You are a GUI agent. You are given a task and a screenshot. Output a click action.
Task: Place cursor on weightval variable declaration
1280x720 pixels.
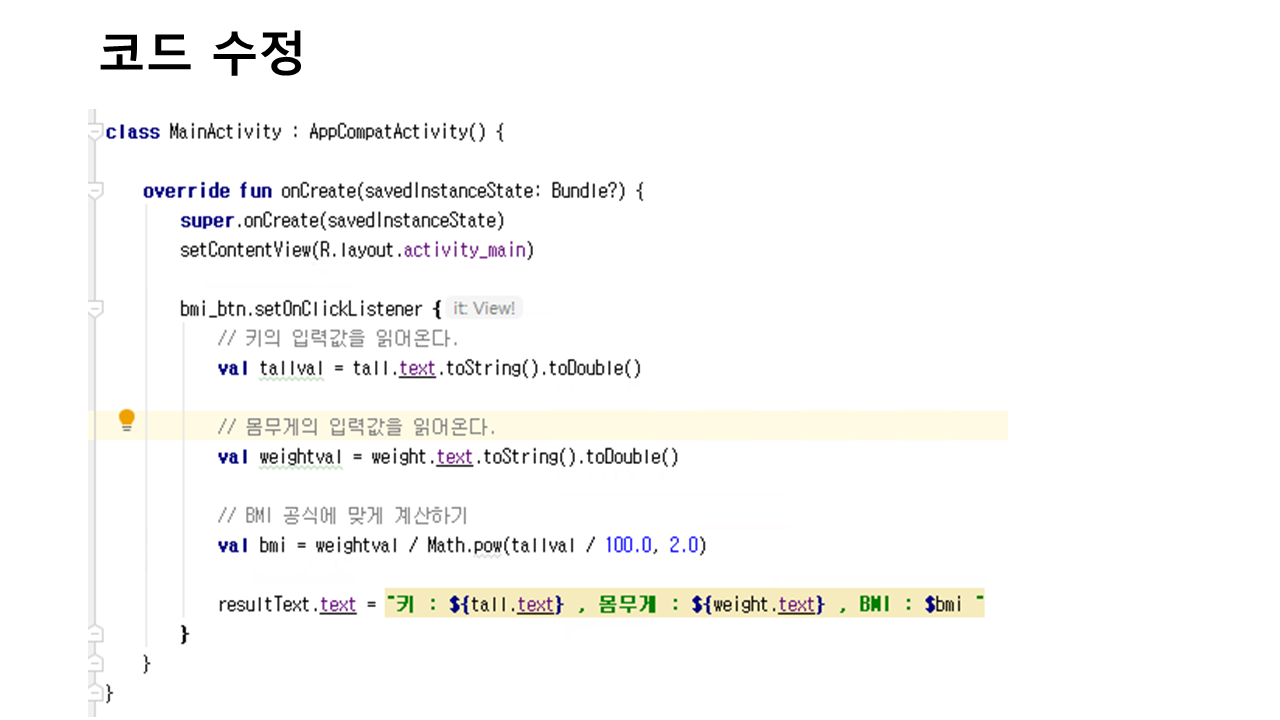pos(302,458)
